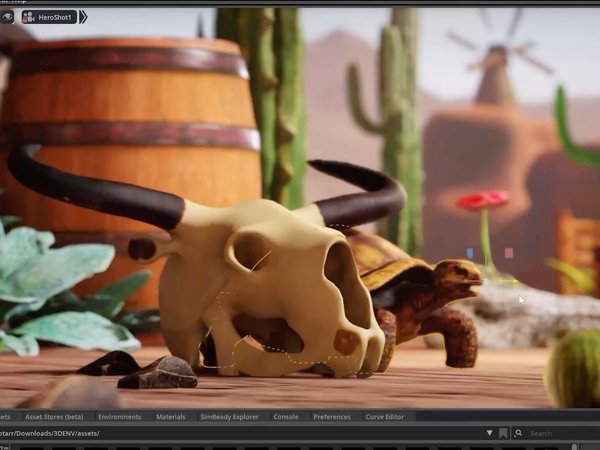This screenshot has height=450, width=600.
Task: Open the filter dropdown arrow beside the bookmark
Action: click(x=489, y=433)
